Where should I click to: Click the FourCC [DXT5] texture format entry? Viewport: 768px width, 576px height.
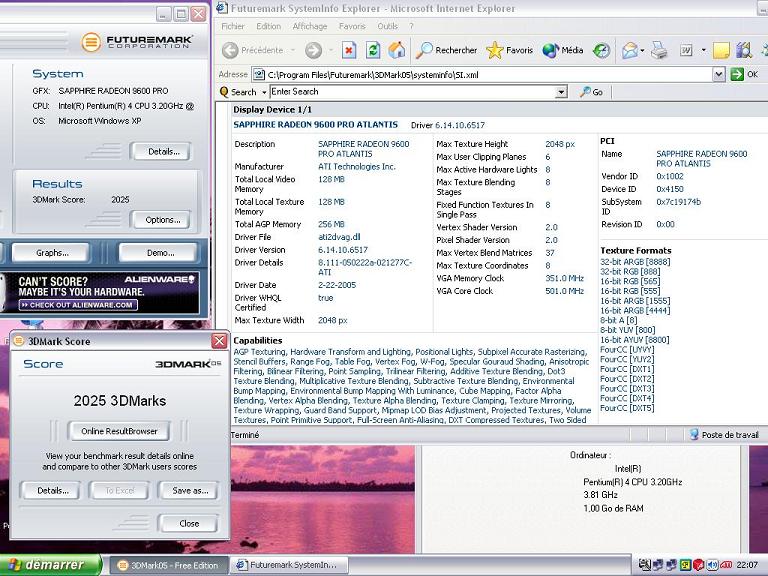[x=627, y=408]
